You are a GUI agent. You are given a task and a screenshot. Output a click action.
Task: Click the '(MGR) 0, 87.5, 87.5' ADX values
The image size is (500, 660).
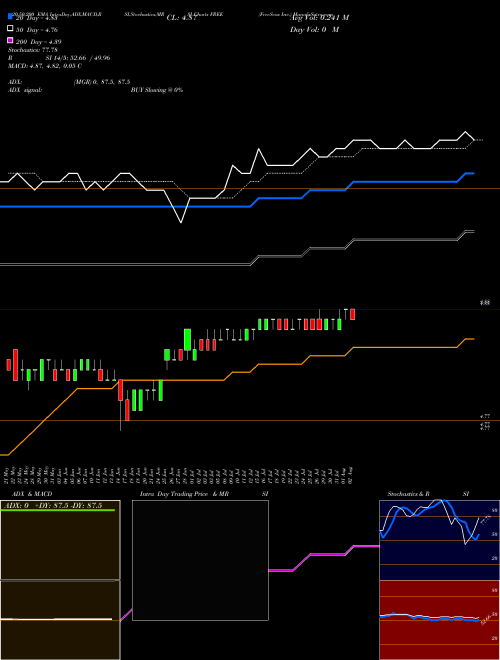[x=101, y=82]
